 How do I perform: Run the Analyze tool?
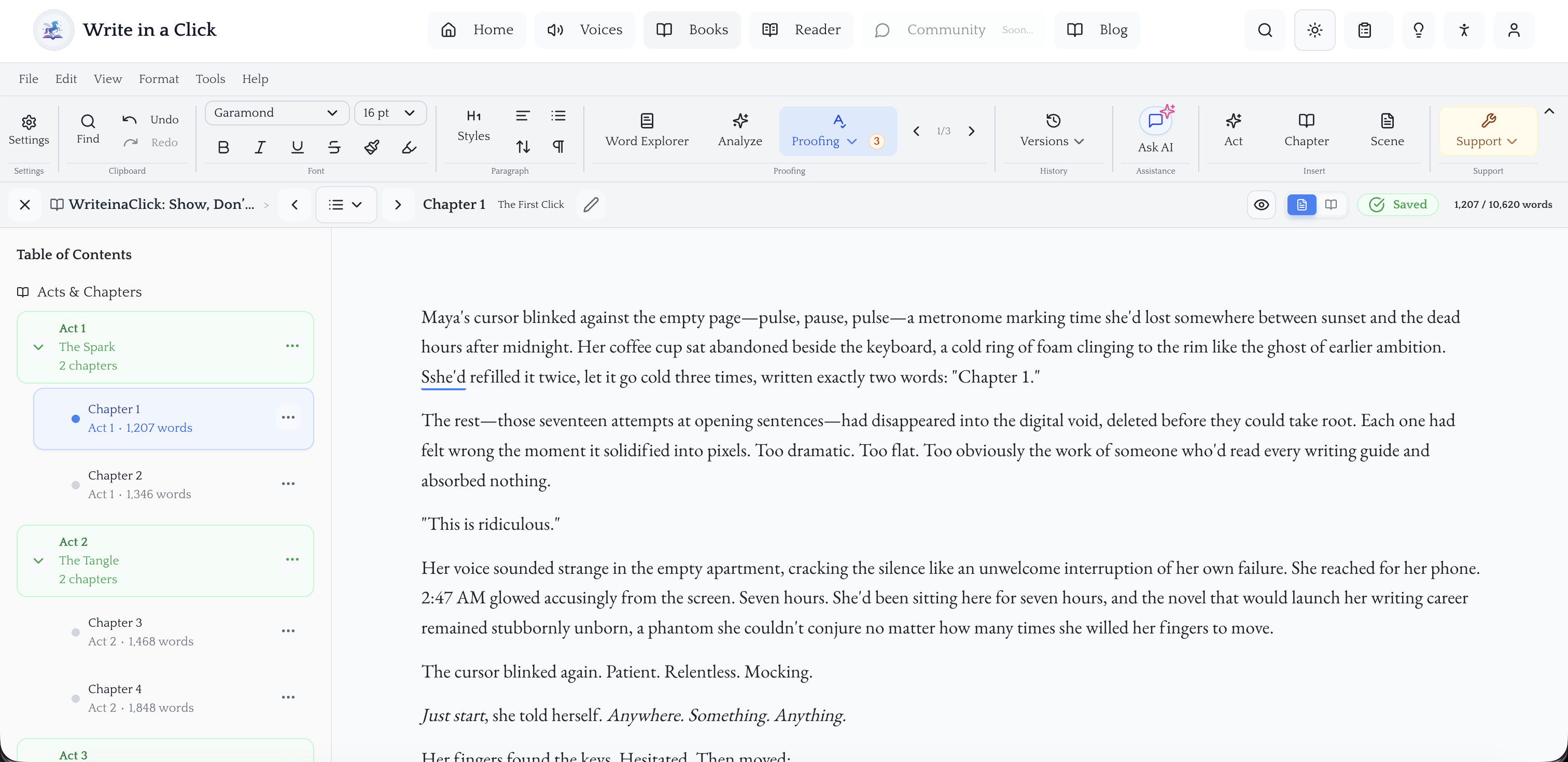740,129
